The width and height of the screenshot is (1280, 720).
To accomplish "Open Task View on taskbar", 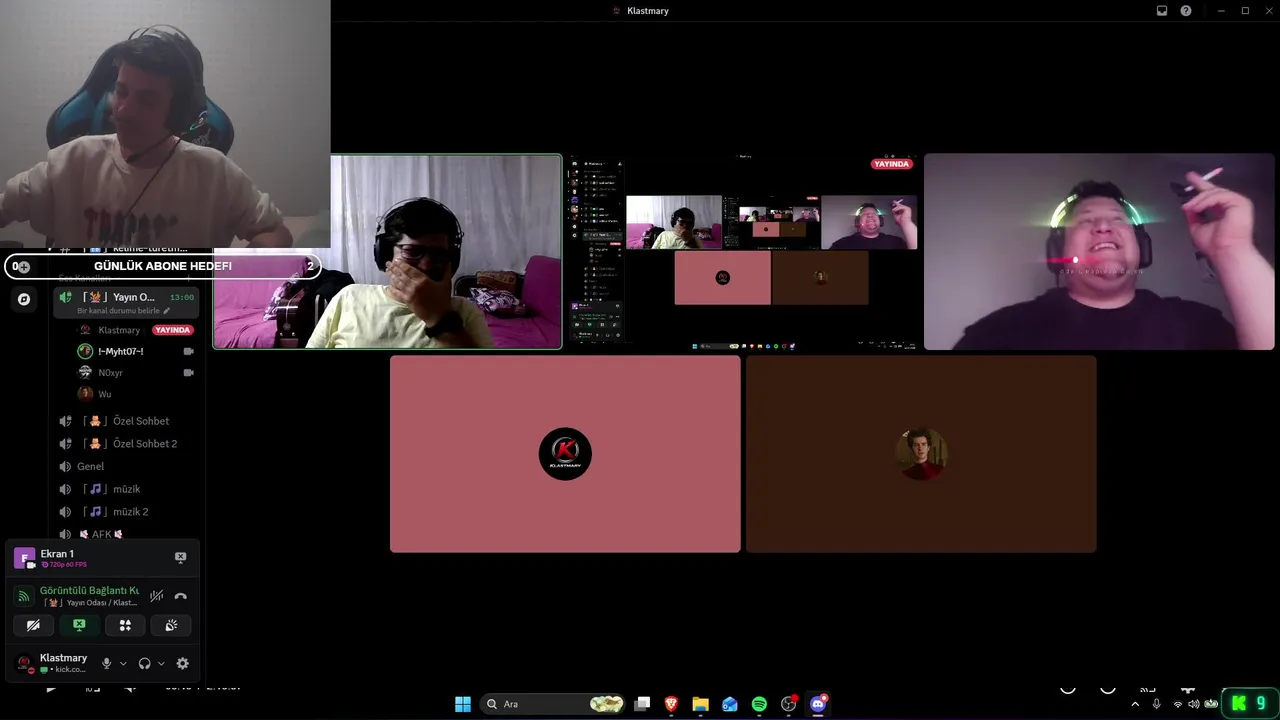I will pyautogui.click(x=643, y=704).
